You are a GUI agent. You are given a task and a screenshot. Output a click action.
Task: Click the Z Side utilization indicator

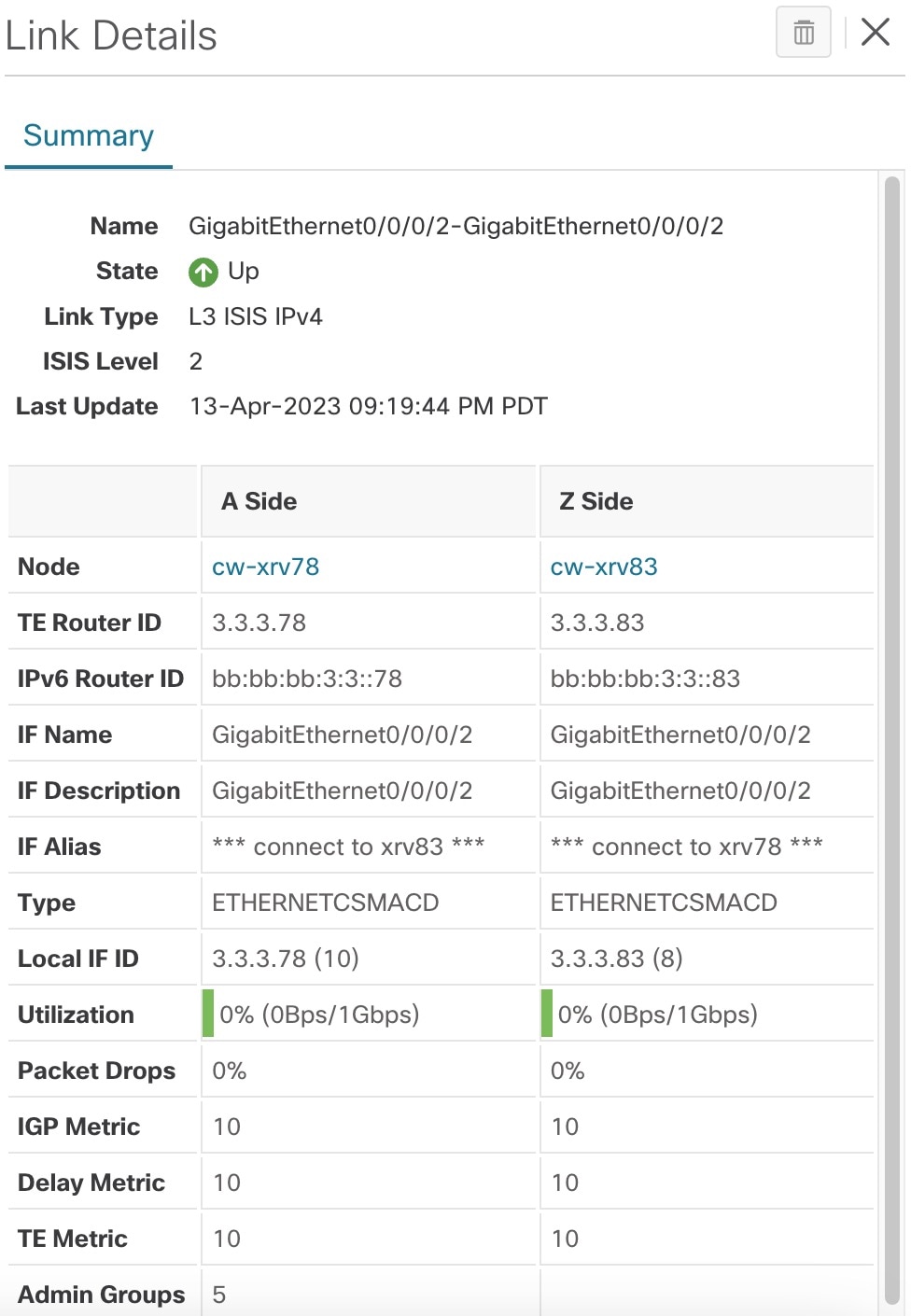[x=545, y=1014]
